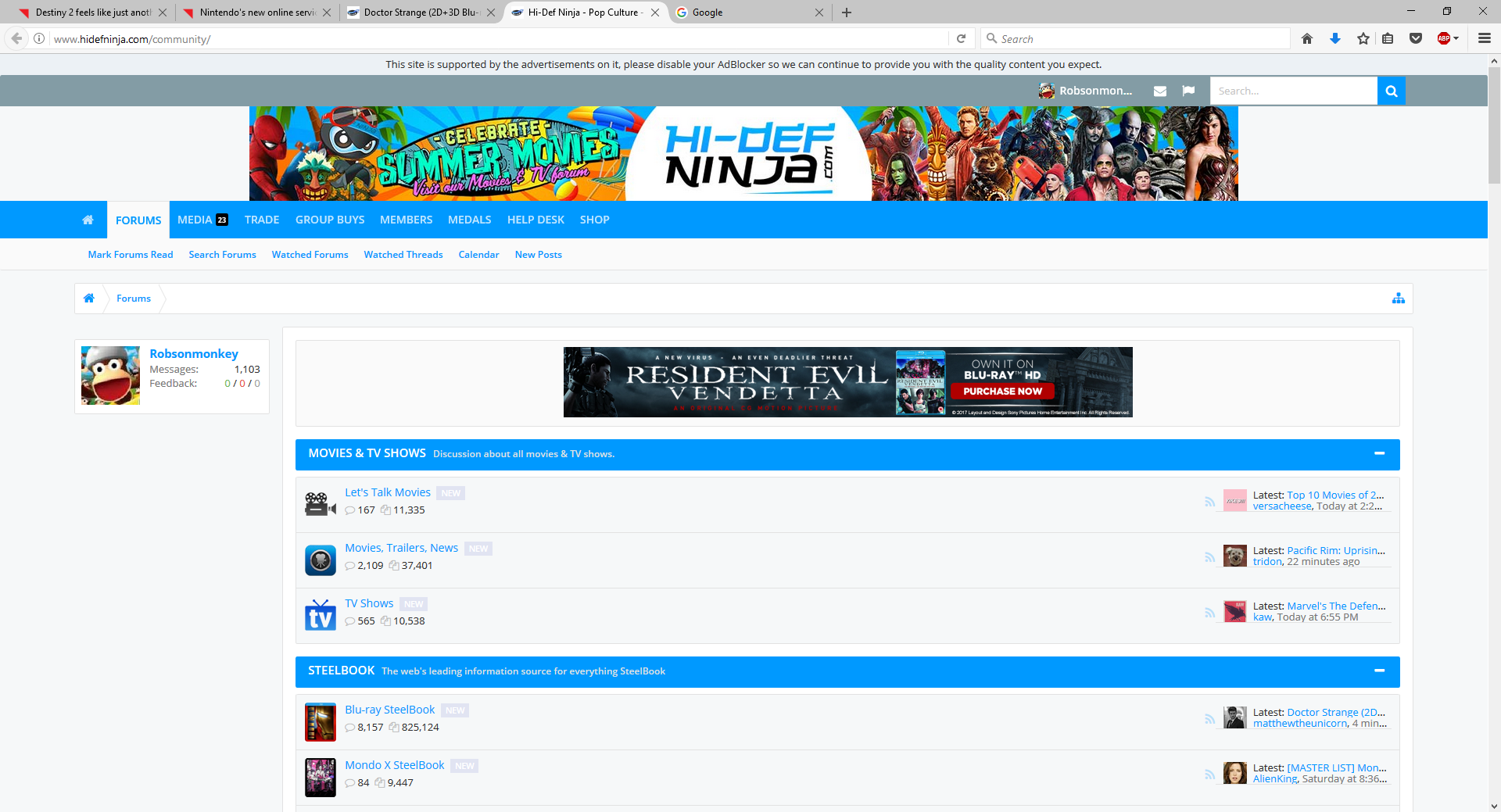The image size is (1501, 812).
Task: Collapse the SteelBook category
Action: 1379,671
